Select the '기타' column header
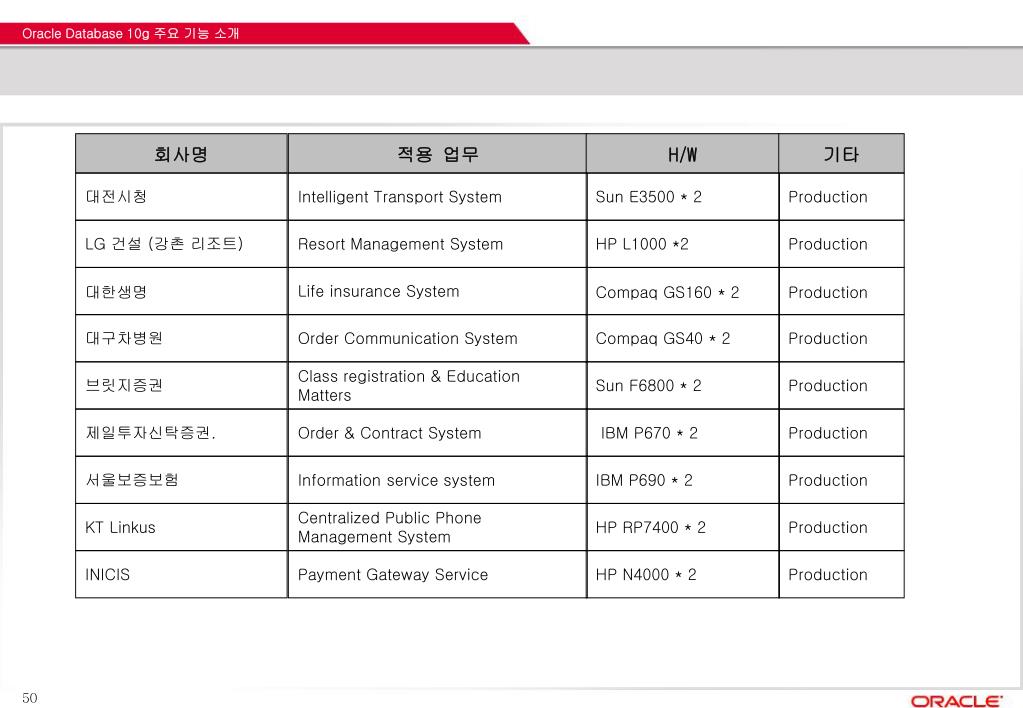The height and width of the screenshot is (708, 1023). (841, 154)
